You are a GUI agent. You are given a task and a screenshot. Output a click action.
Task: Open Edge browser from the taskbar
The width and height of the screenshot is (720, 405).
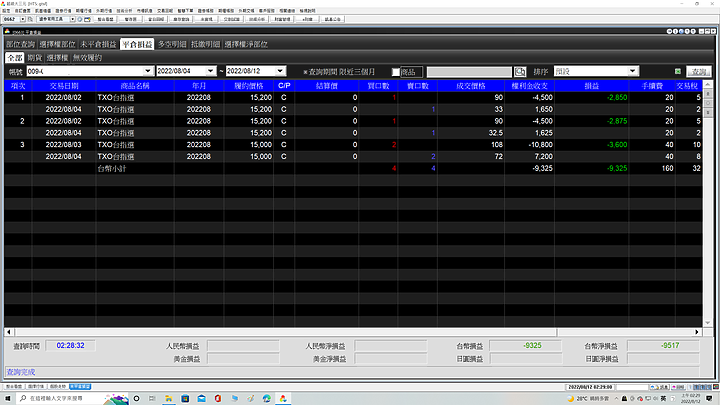[x=267, y=399]
